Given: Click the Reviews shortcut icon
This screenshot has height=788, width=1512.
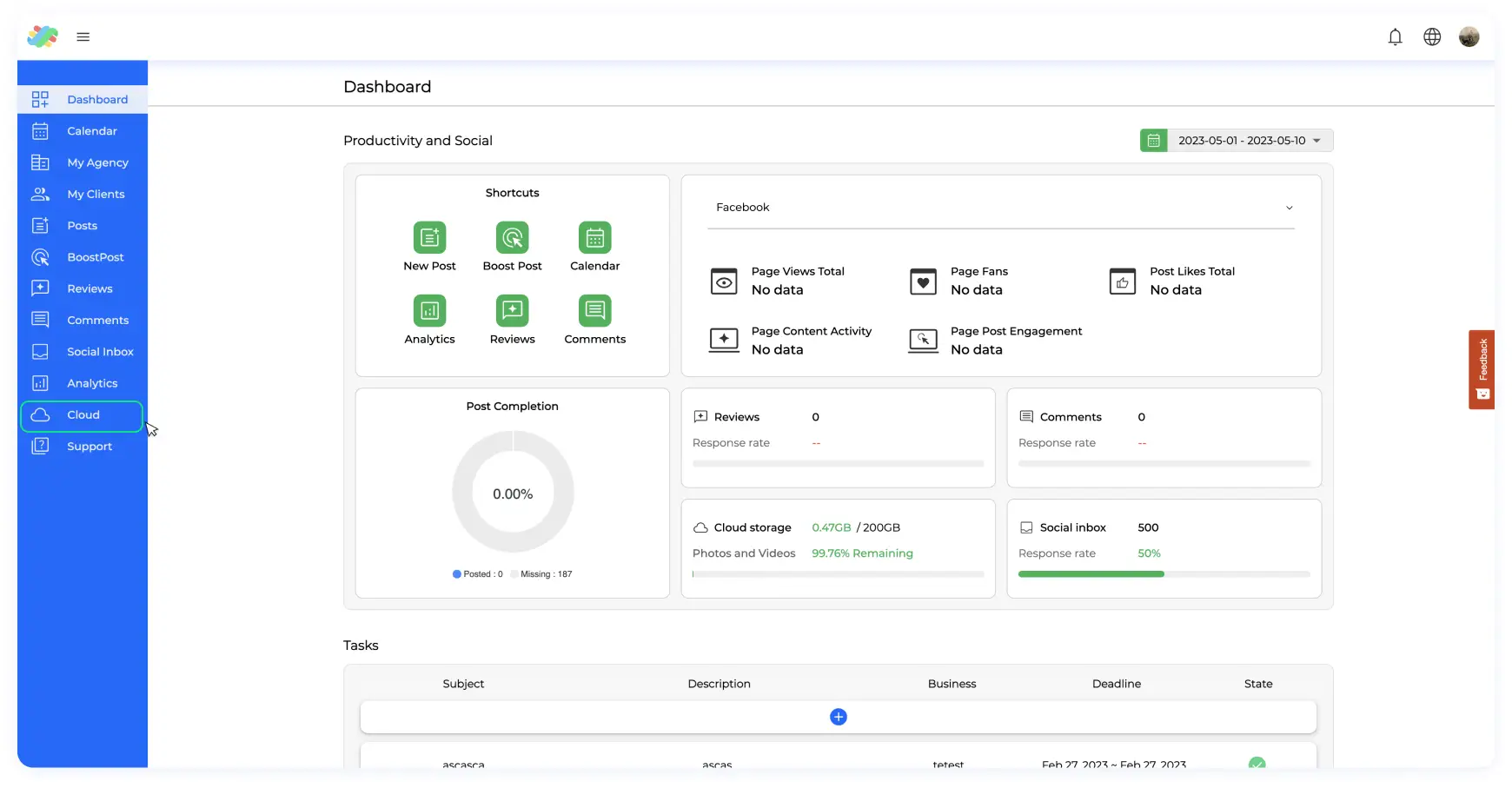Looking at the screenshot, I should click(x=512, y=310).
